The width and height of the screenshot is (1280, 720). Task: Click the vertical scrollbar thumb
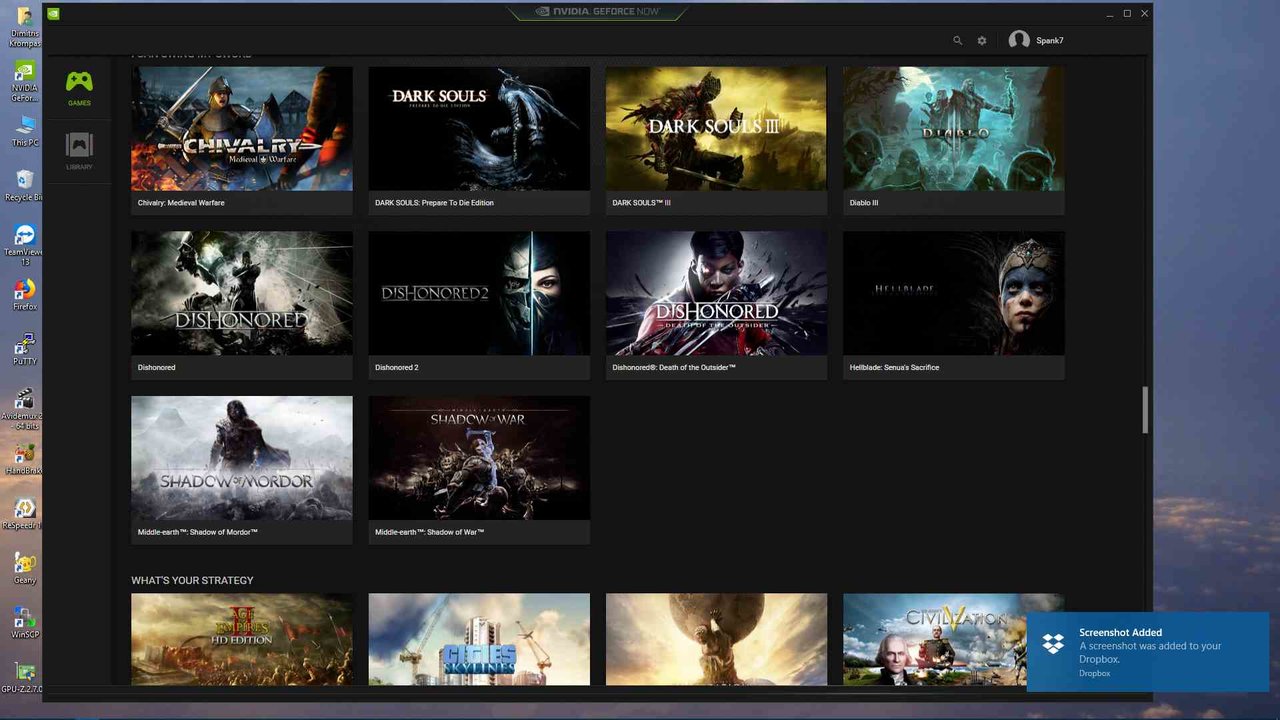point(1146,410)
